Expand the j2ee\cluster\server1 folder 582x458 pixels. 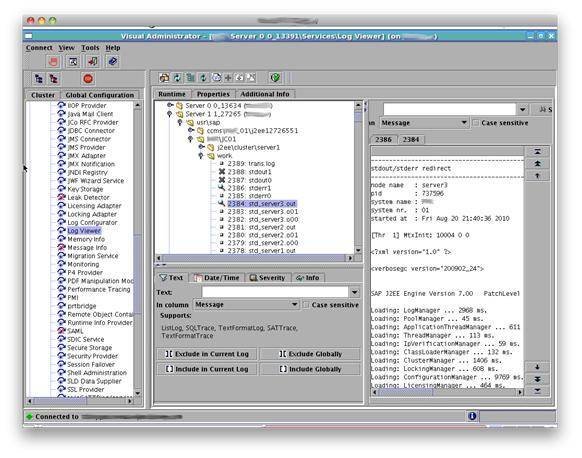(x=202, y=147)
